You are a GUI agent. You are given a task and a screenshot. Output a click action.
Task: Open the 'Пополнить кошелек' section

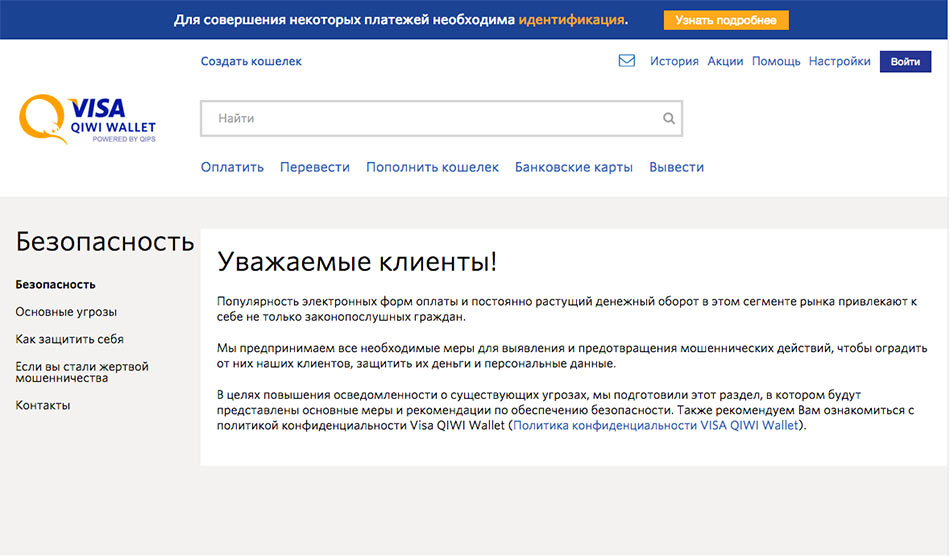tap(432, 167)
